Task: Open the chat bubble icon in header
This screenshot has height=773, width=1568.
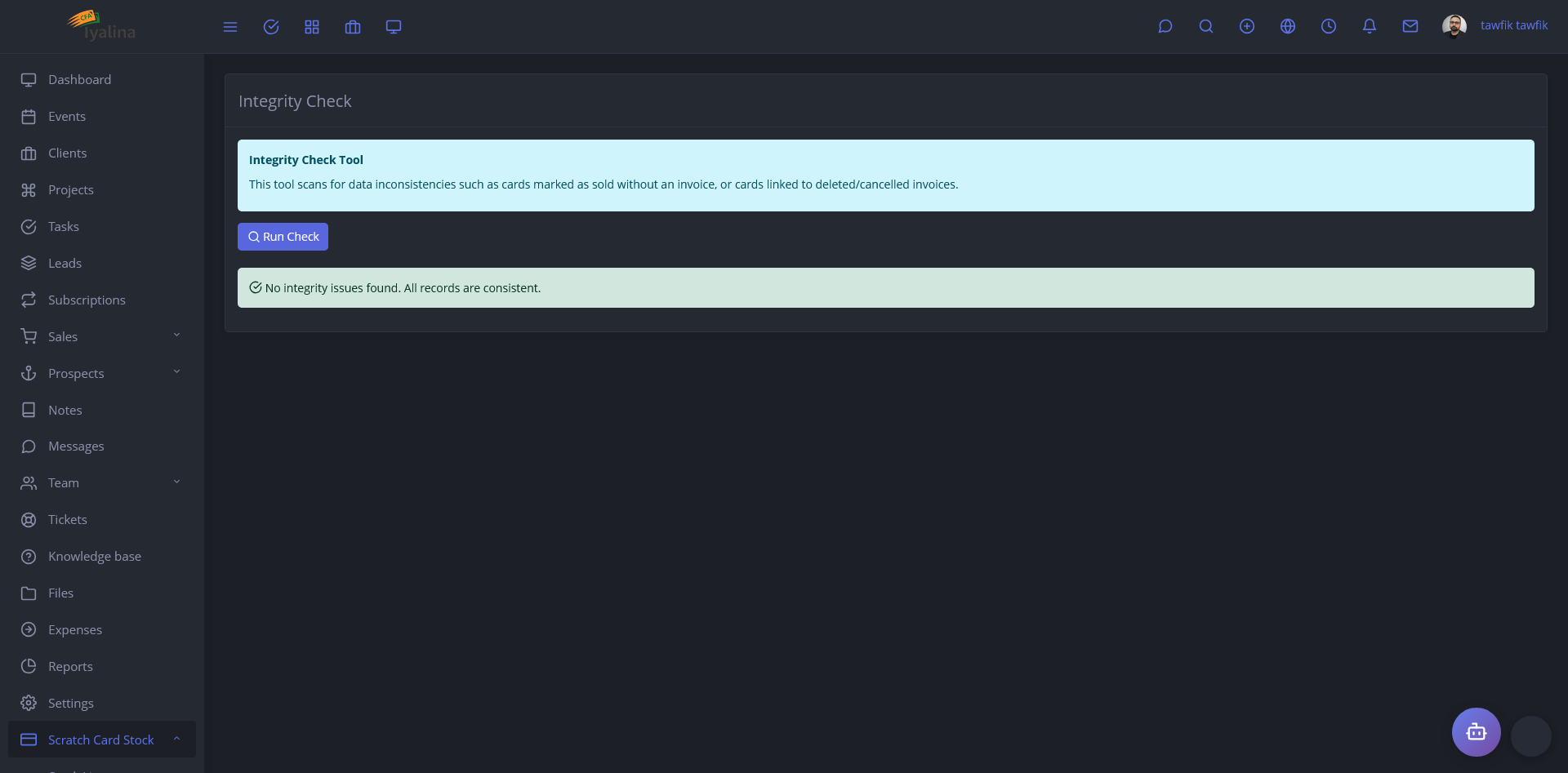Action: coord(1165,26)
